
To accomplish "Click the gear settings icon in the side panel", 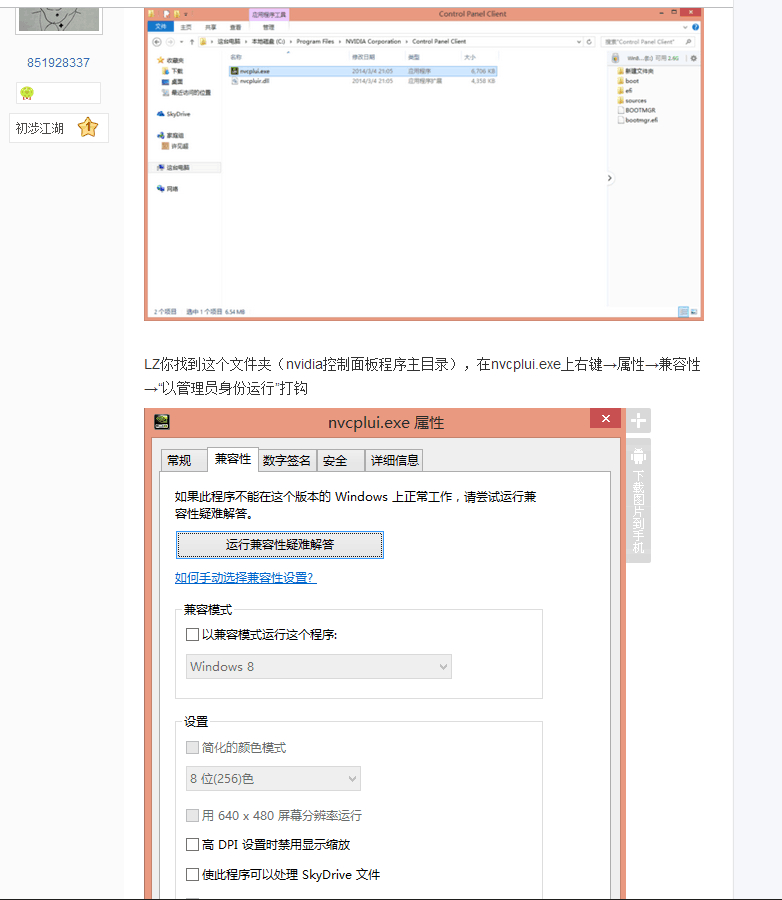I will click(694, 59).
